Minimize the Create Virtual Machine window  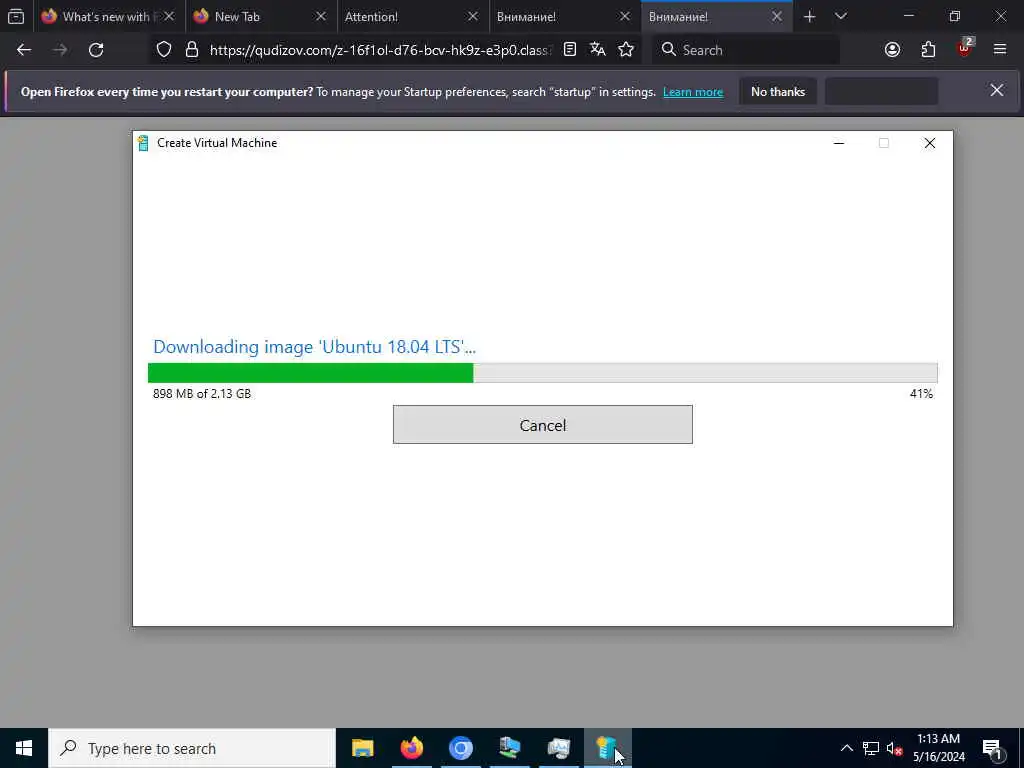[839, 143]
